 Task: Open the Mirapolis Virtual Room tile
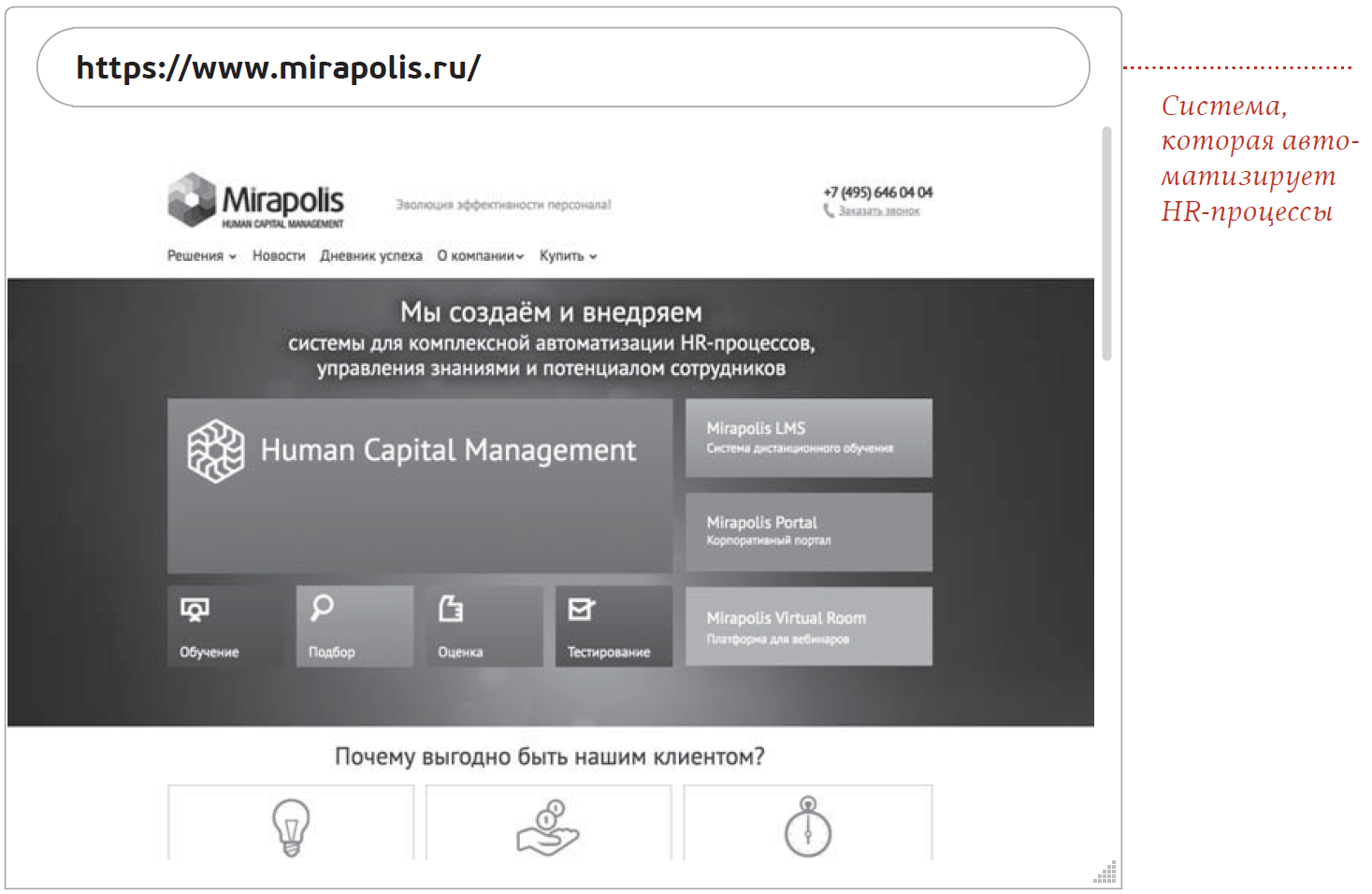809,627
